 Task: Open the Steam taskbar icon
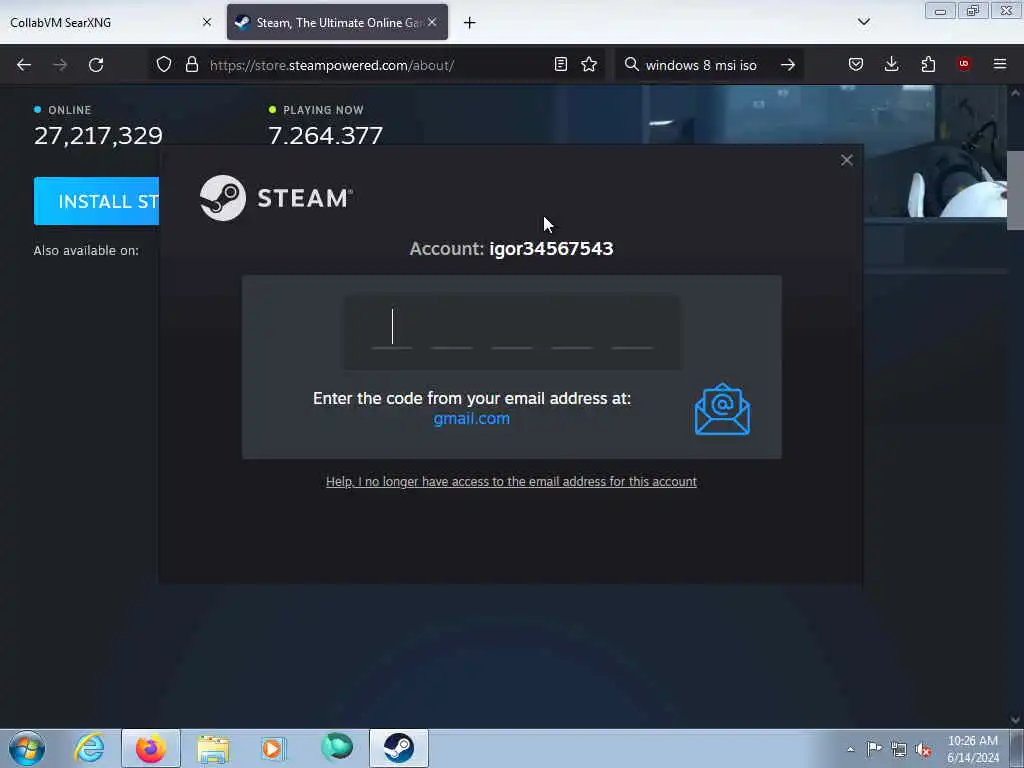tap(398, 748)
